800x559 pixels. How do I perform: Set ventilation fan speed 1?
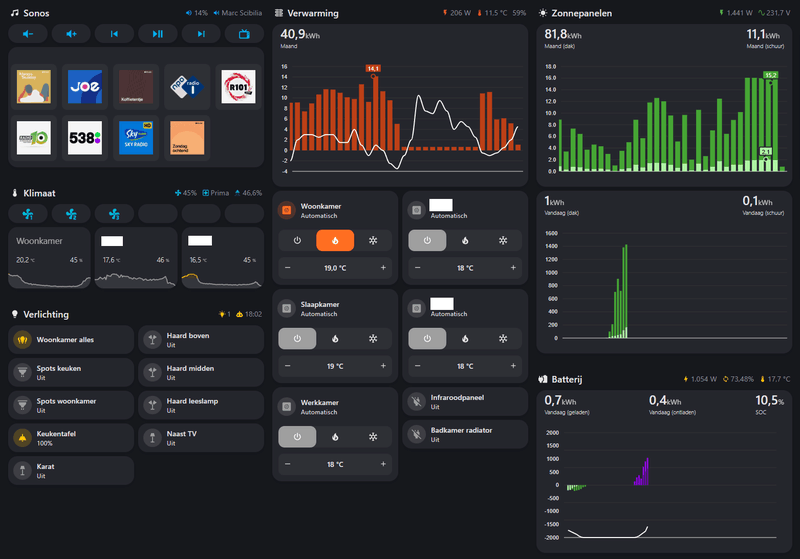28,214
